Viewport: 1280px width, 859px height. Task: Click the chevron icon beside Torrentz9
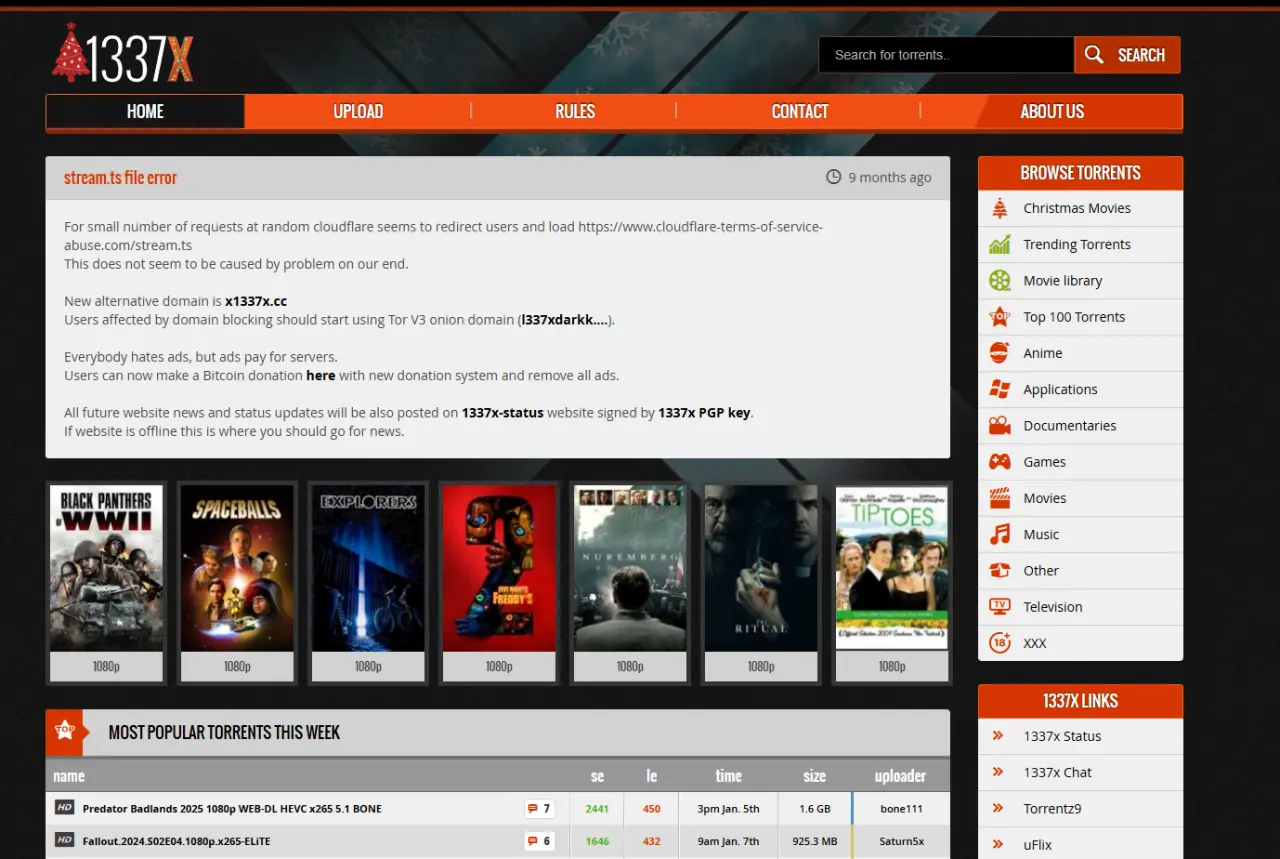point(998,808)
